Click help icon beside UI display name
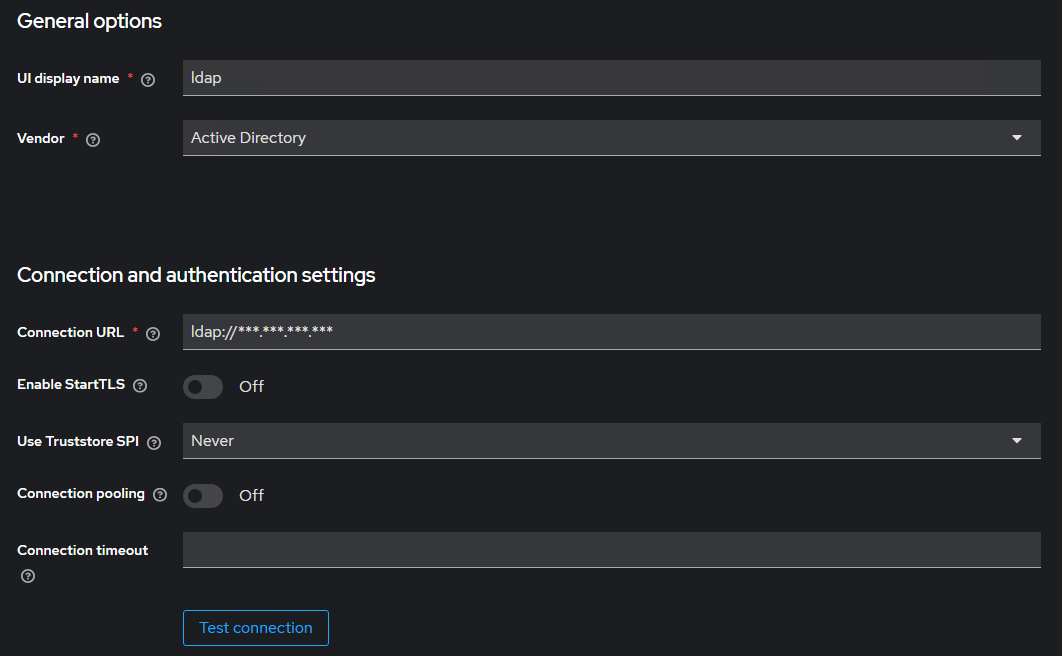The height and width of the screenshot is (656, 1062). click(148, 80)
